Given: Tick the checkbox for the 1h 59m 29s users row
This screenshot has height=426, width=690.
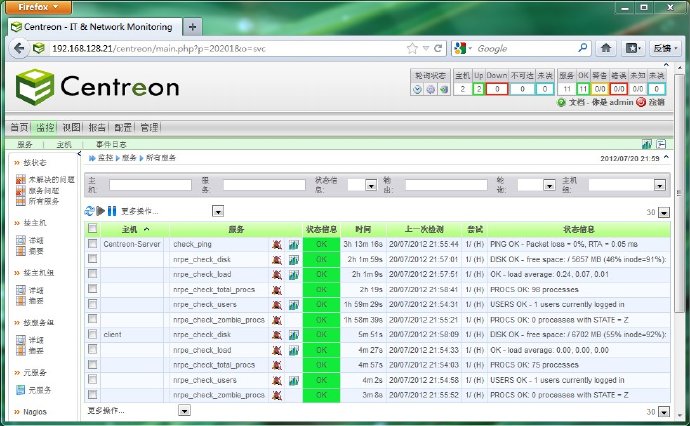Looking at the screenshot, I should click(x=92, y=304).
